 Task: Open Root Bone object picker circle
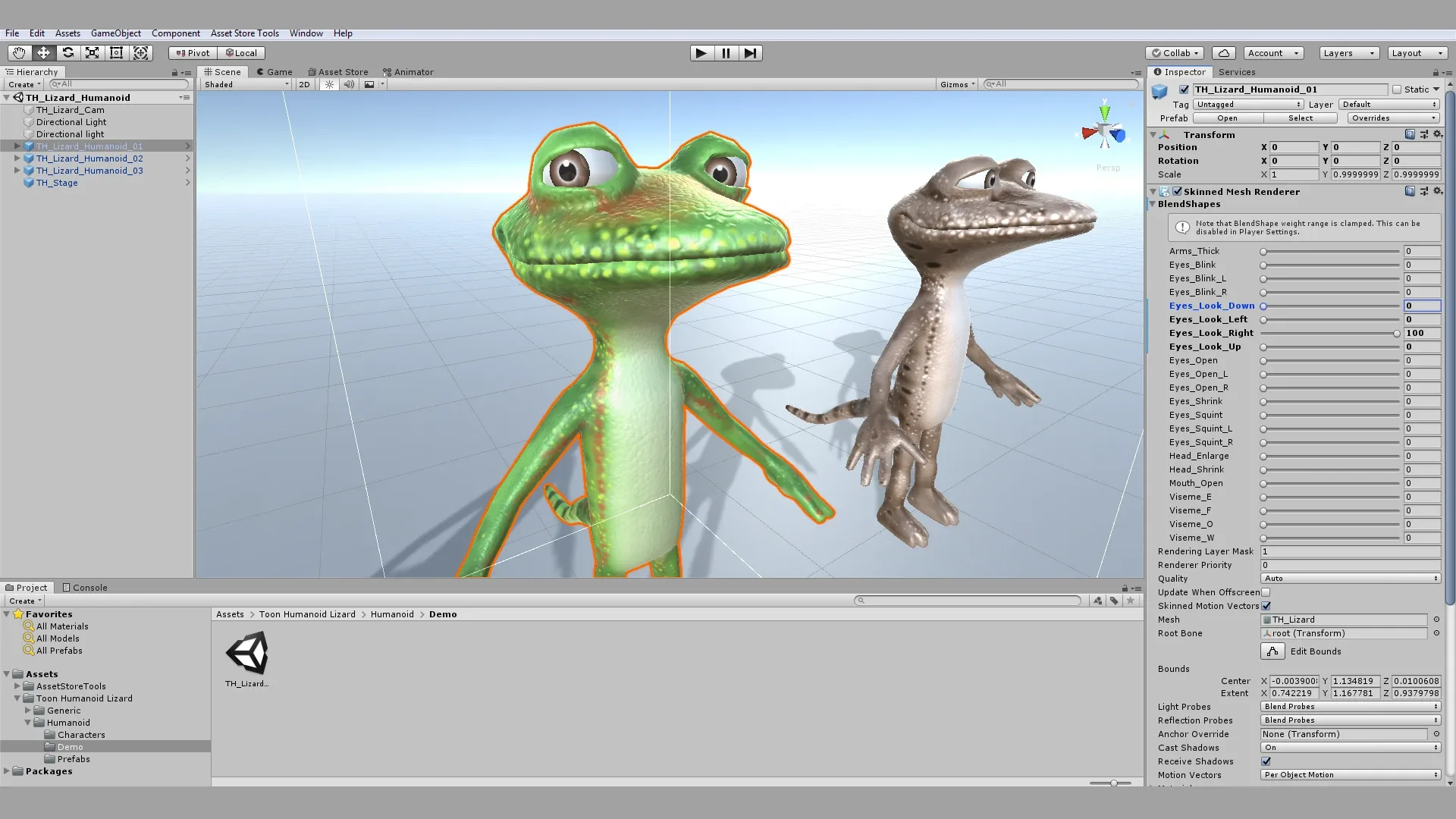tap(1436, 633)
